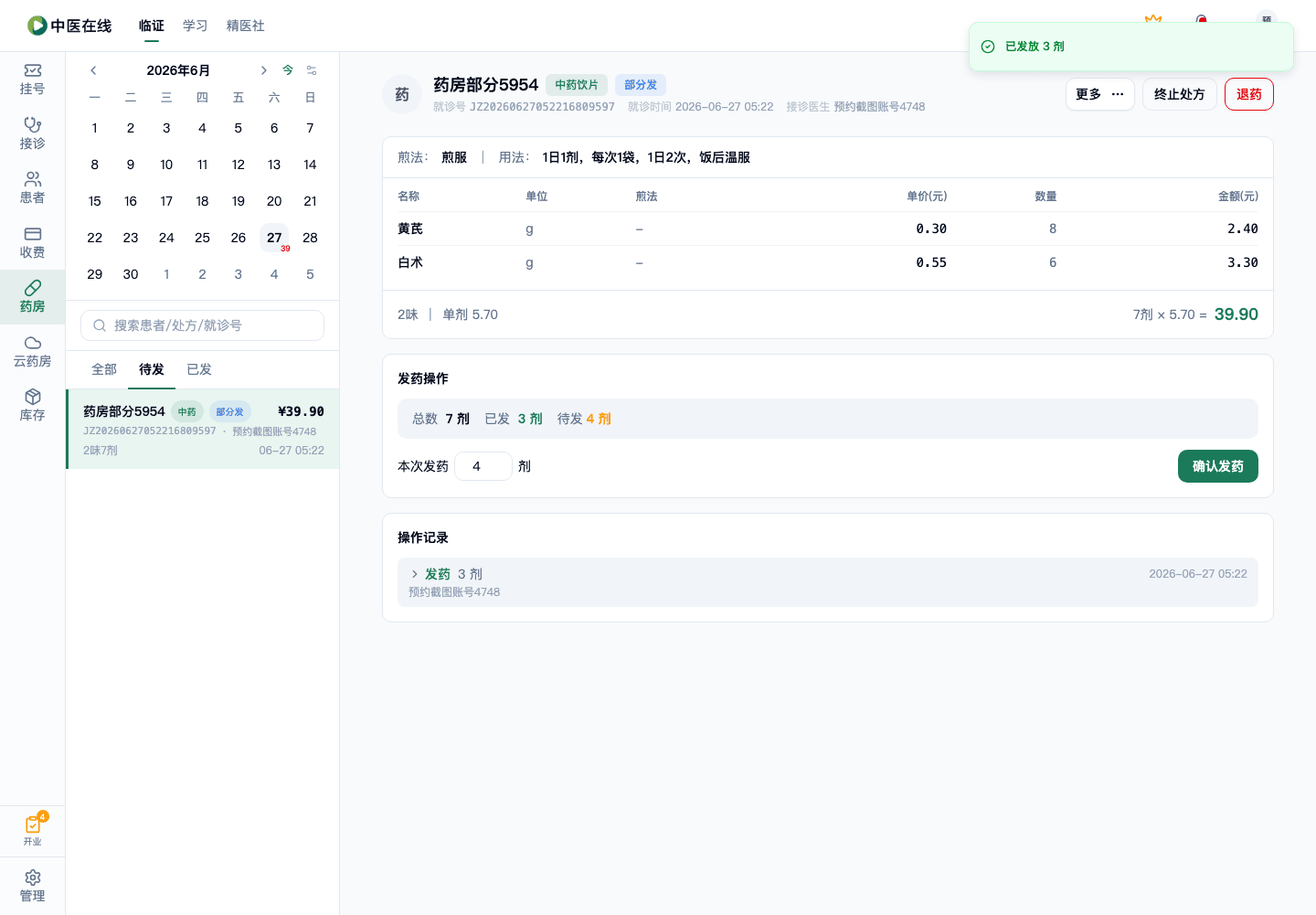The height and width of the screenshot is (915, 1316).
Task: Click the crown icon in the header
Action: click(1153, 19)
